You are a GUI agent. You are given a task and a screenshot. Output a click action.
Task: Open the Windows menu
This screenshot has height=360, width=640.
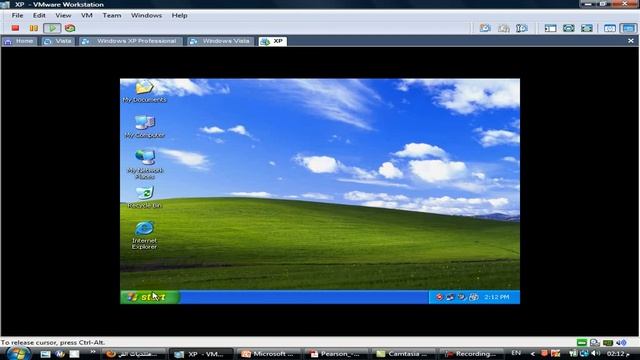click(146, 15)
